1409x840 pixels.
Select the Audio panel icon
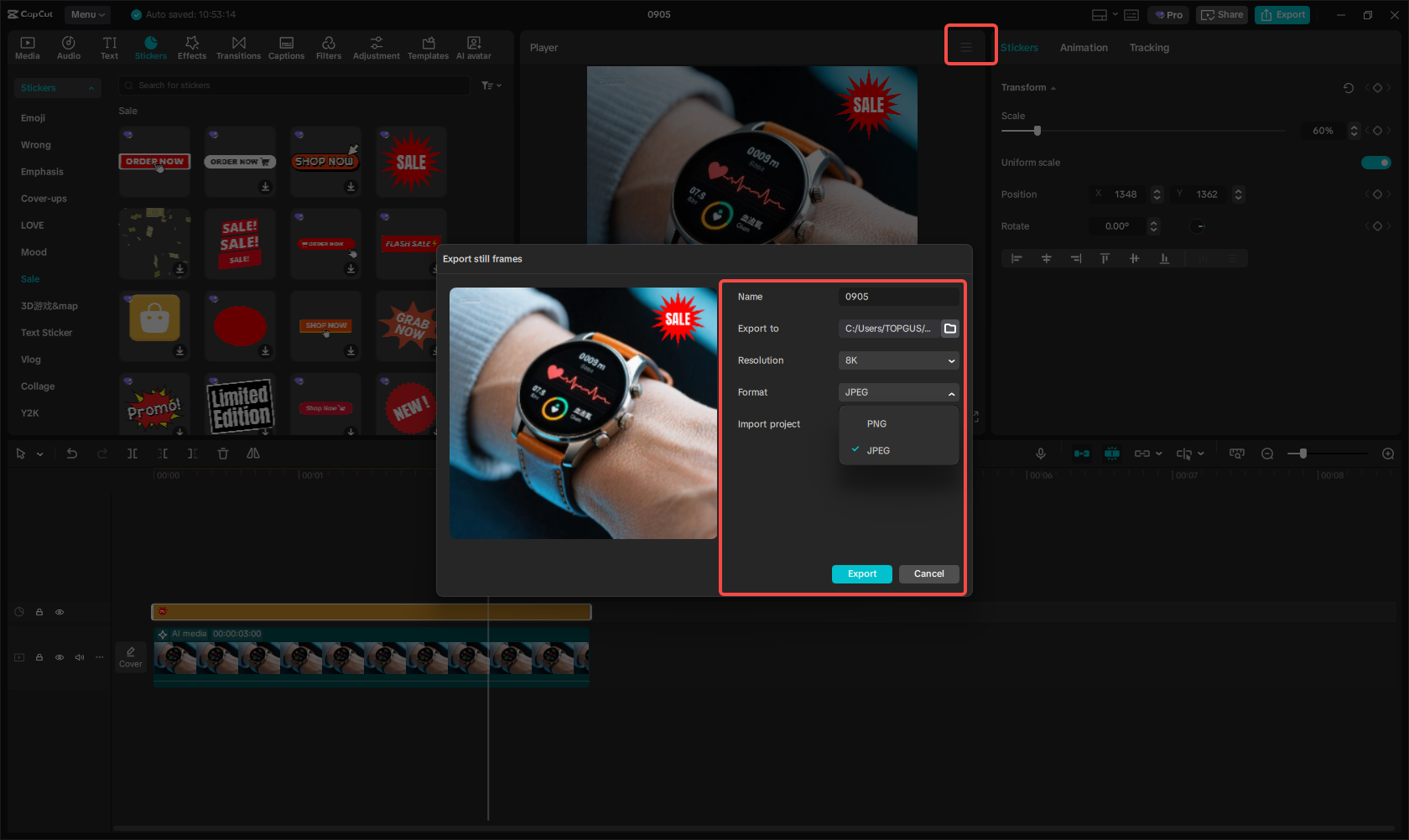(68, 46)
